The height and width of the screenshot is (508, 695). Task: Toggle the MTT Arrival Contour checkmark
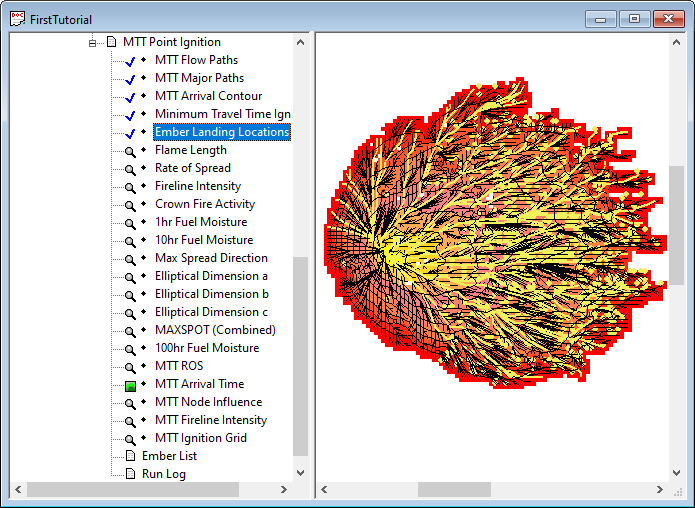pyautogui.click(x=129, y=97)
